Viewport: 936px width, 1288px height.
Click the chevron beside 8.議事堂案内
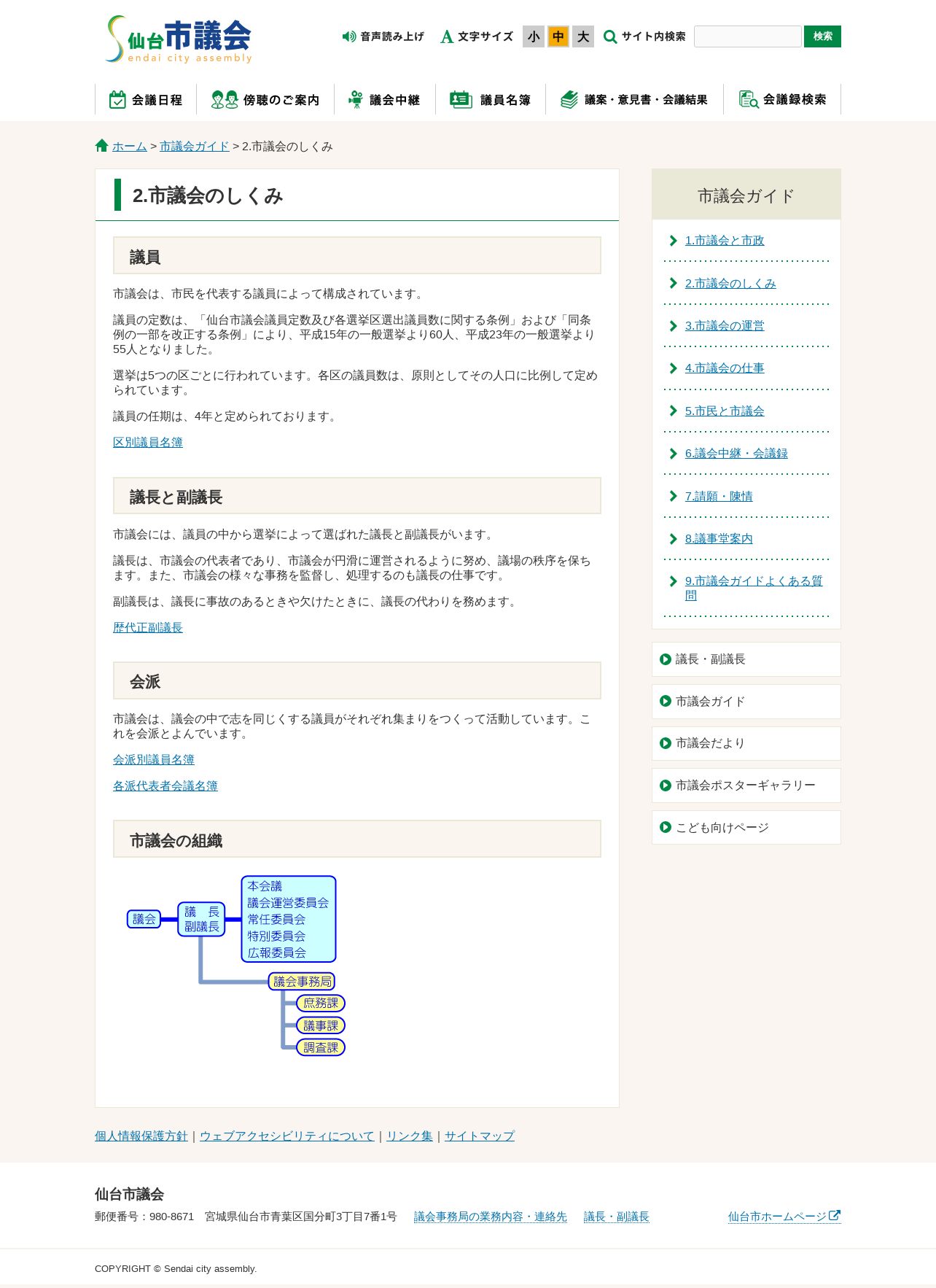point(674,539)
